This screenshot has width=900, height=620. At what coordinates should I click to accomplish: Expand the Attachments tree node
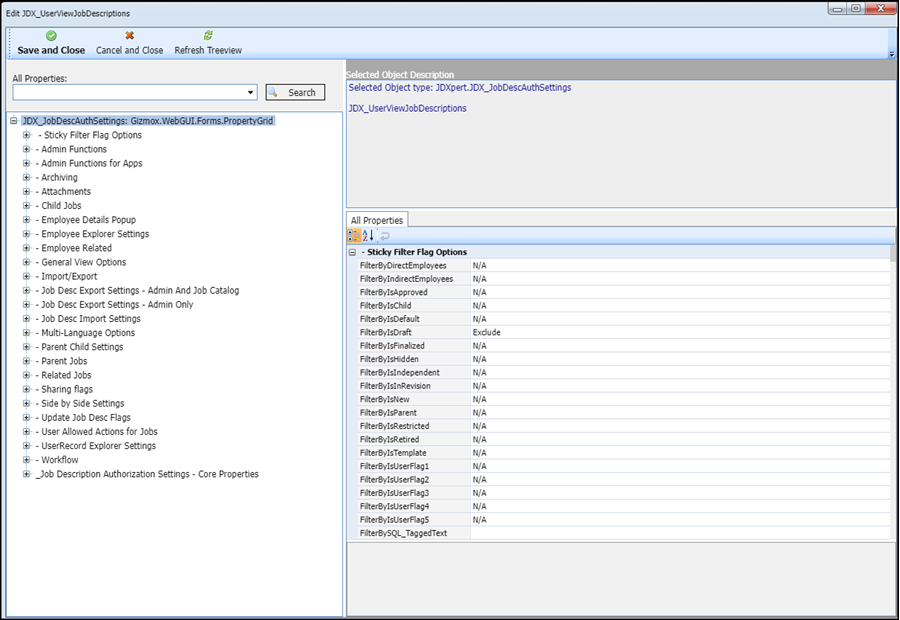tap(26, 191)
